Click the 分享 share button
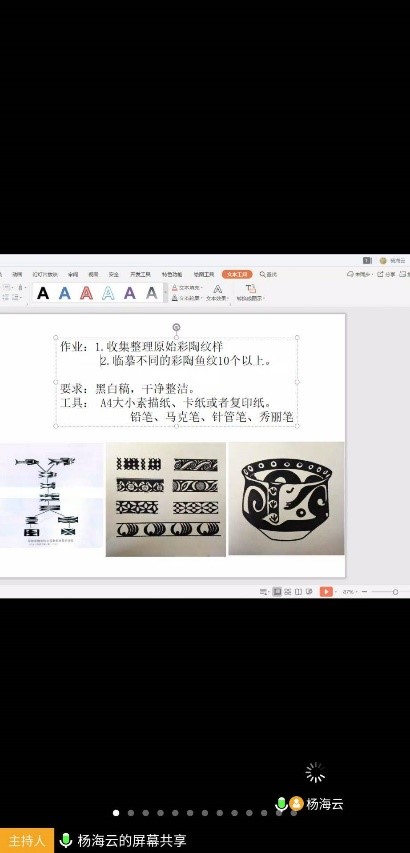This screenshot has width=410, height=853. [387, 274]
